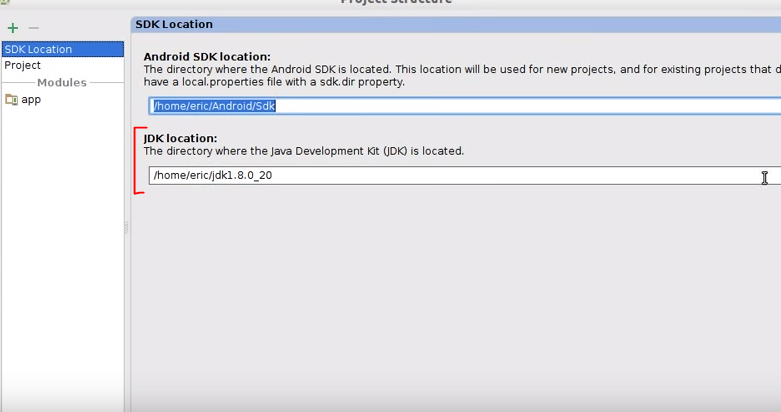Click the sidebar splitter handle
The height and width of the screenshot is (412, 781).
point(127,228)
